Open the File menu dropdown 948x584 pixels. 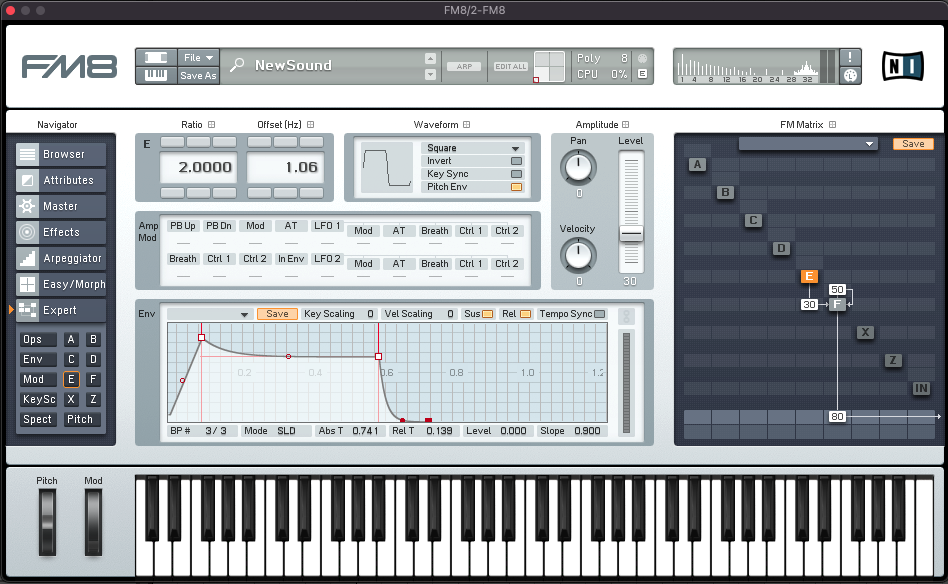tap(198, 58)
